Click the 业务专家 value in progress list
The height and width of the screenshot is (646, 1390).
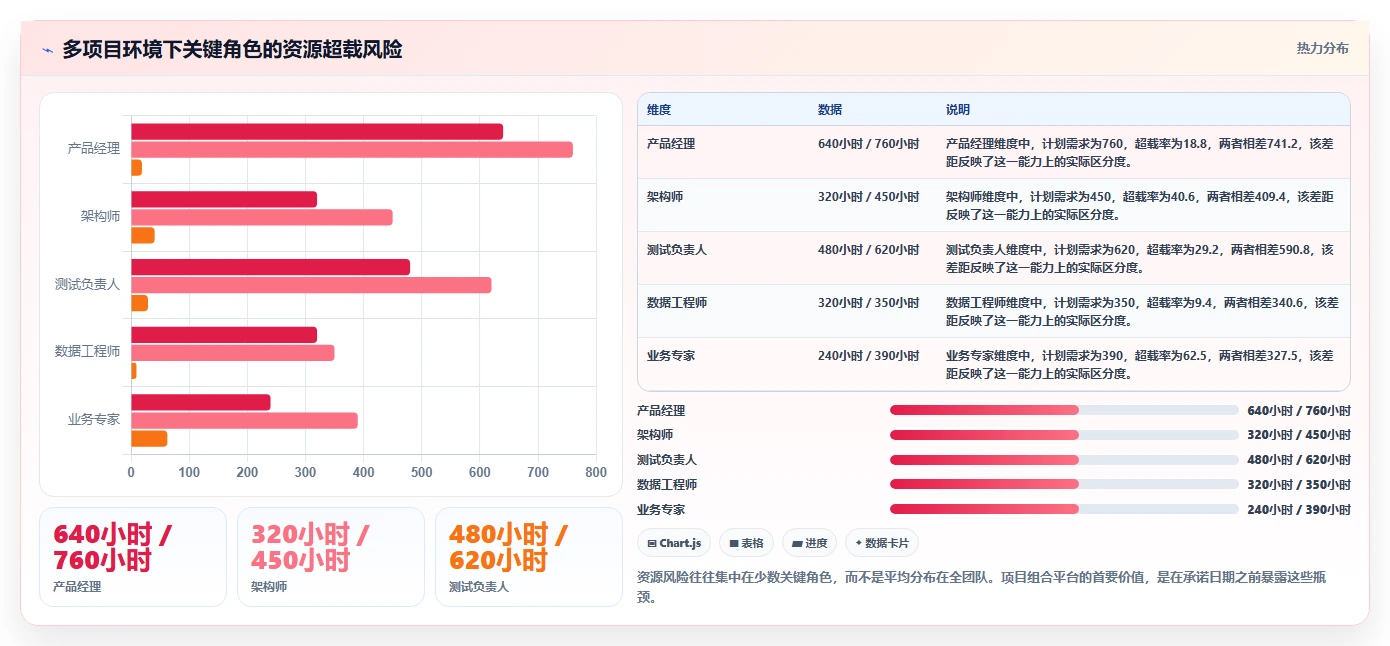pyautogui.click(x=1299, y=510)
